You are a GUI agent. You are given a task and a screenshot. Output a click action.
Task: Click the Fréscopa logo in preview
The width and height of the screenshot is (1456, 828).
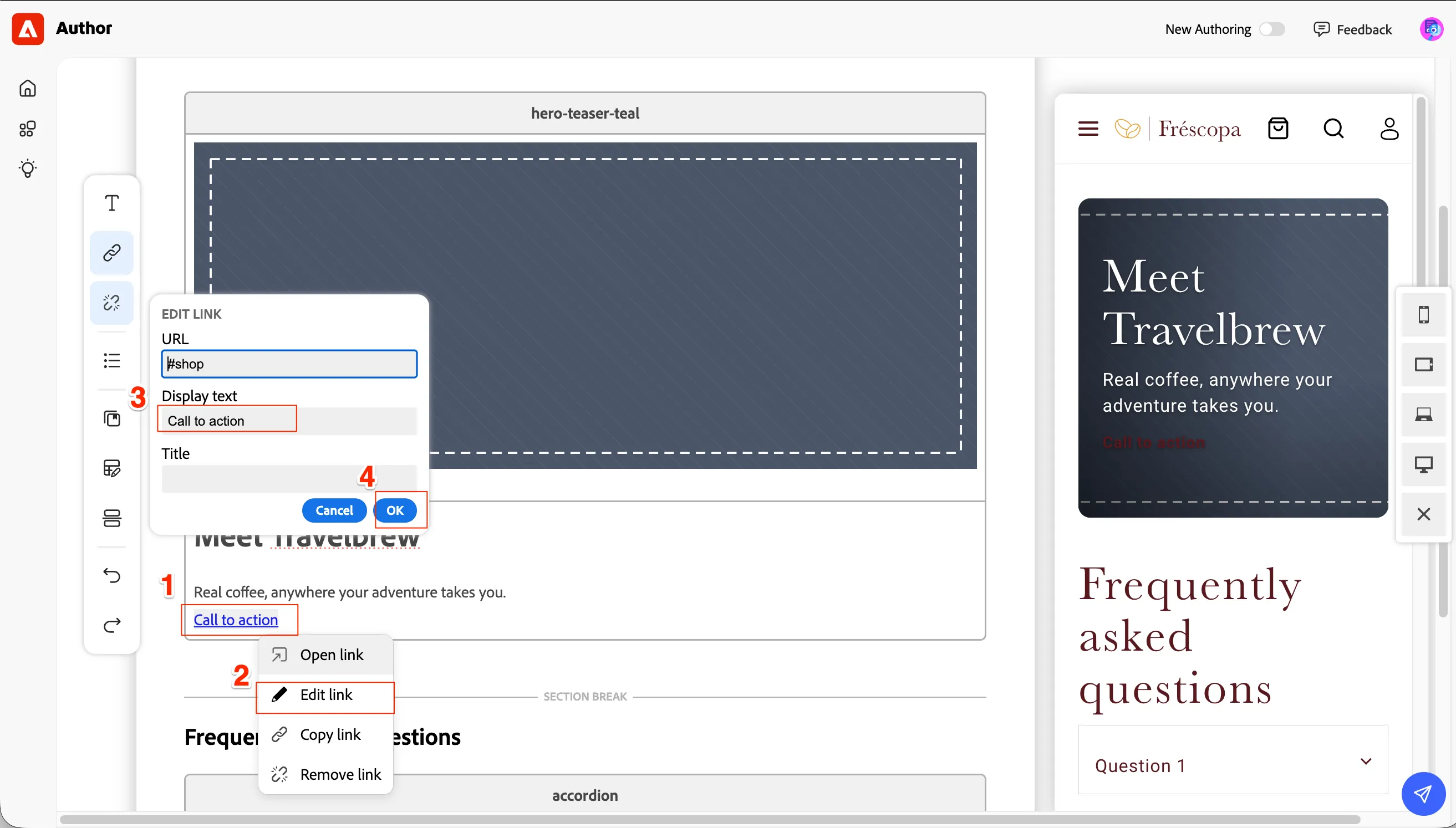1177,129
